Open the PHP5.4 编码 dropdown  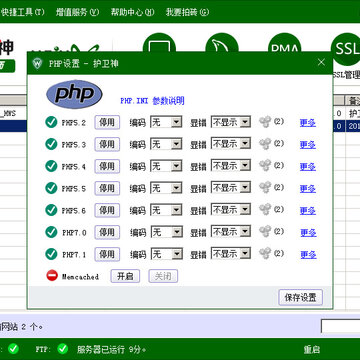[x=166, y=166]
